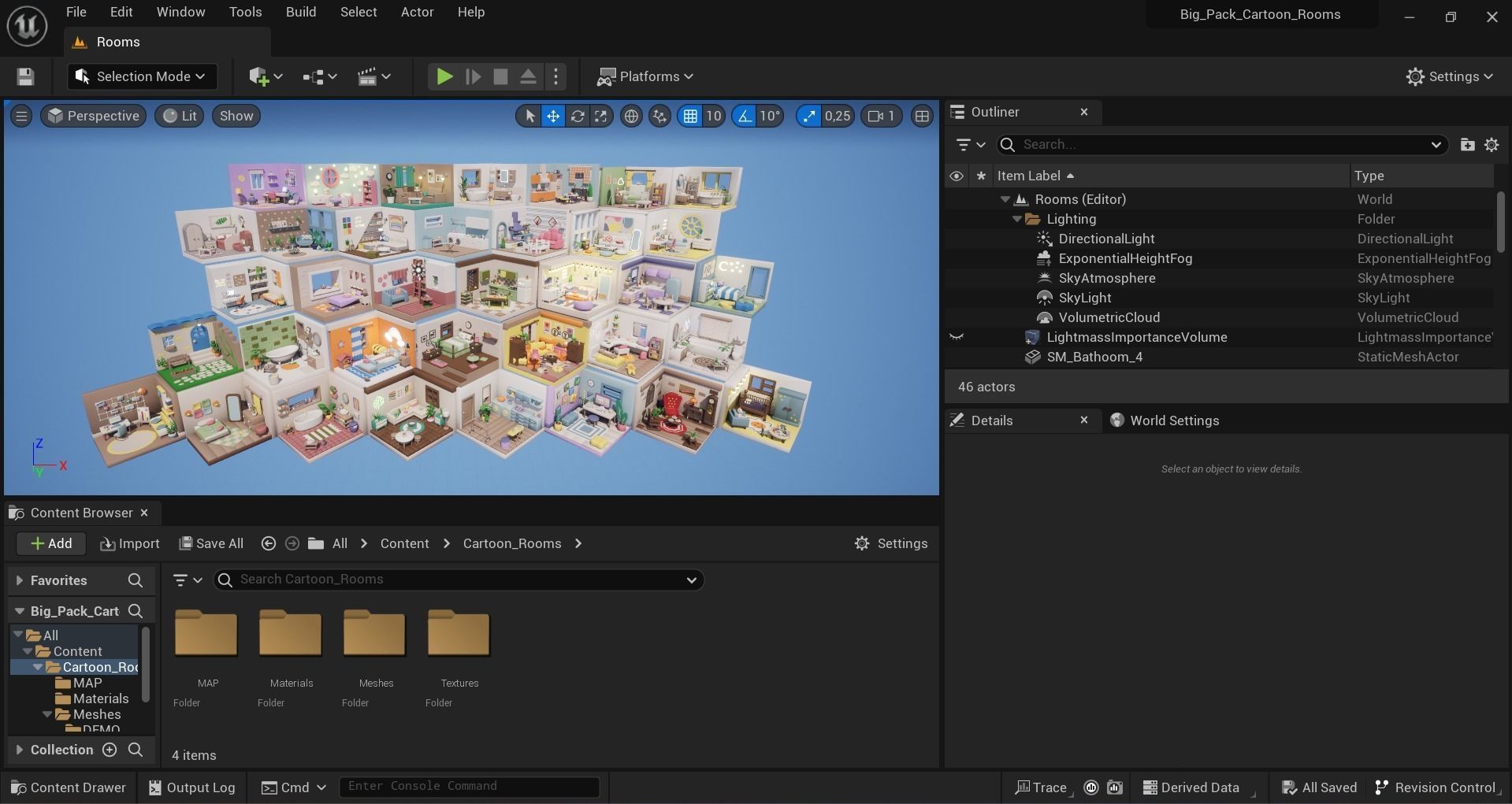
Task: Expand the Favorites section
Action: pos(19,580)
